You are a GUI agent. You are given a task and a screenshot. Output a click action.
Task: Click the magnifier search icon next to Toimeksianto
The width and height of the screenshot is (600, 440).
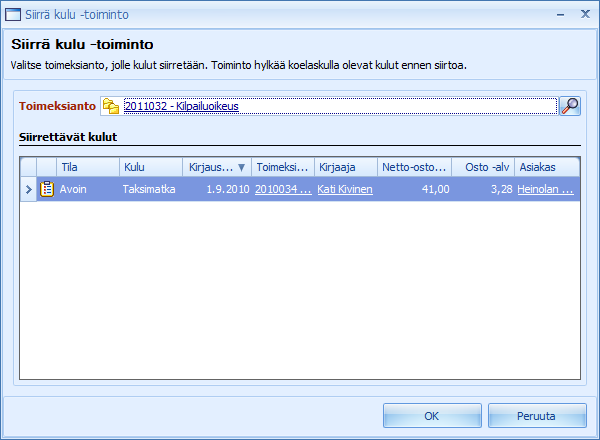tap(570, 106)
